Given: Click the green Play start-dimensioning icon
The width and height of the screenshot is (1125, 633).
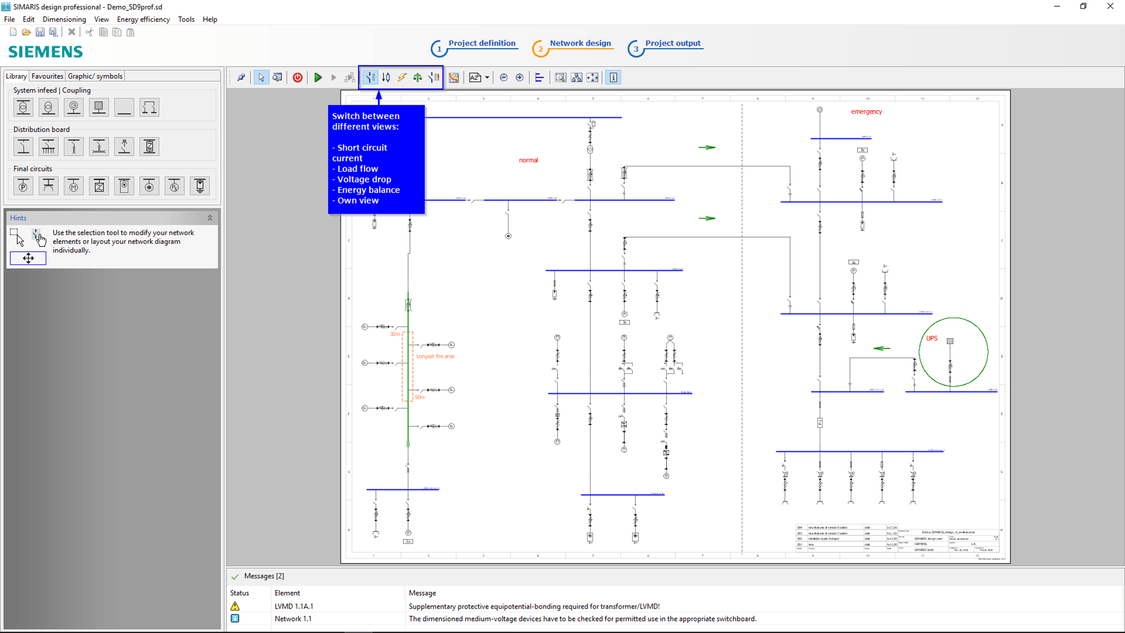Looking at the screenshot, I should click(318, 77).
